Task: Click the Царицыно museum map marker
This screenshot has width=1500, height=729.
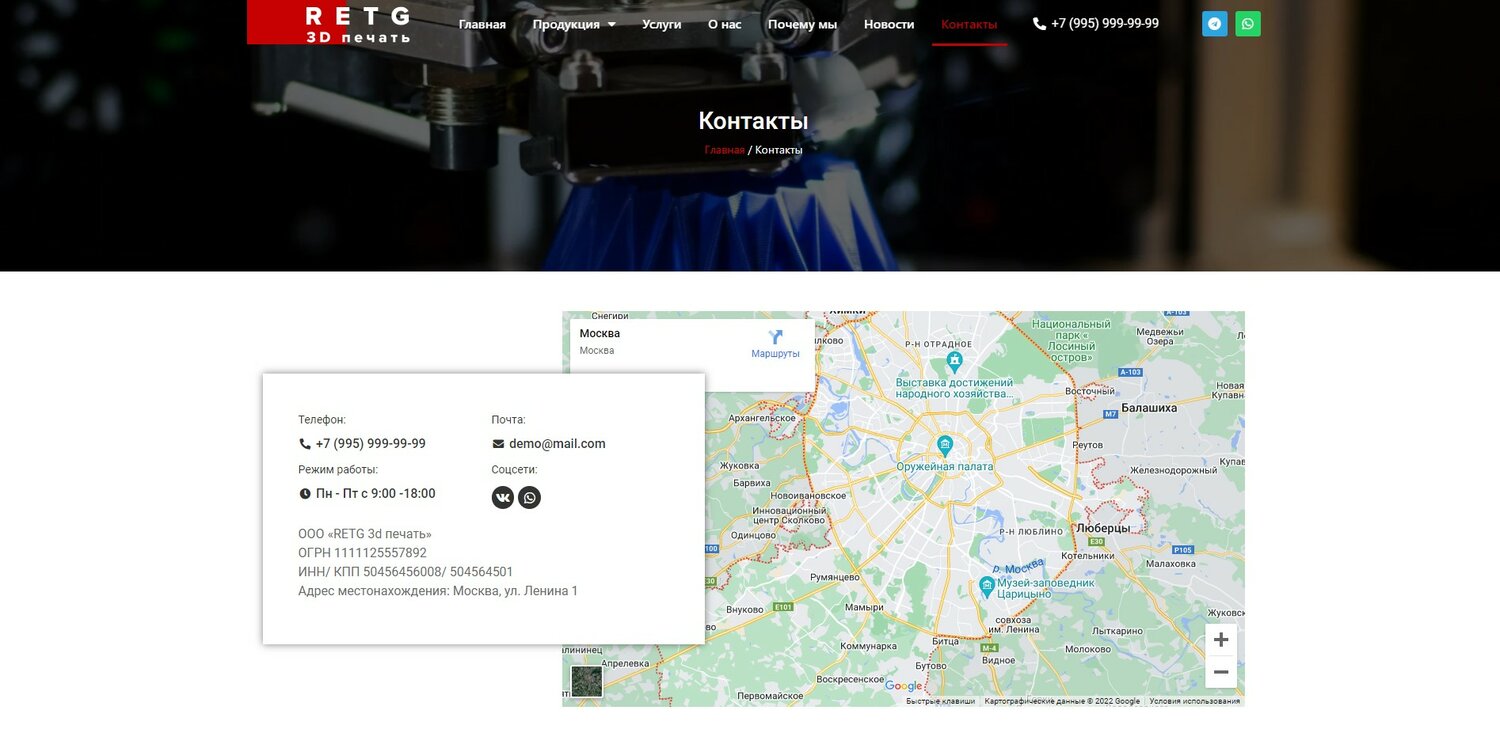Action: coord(987,585)
